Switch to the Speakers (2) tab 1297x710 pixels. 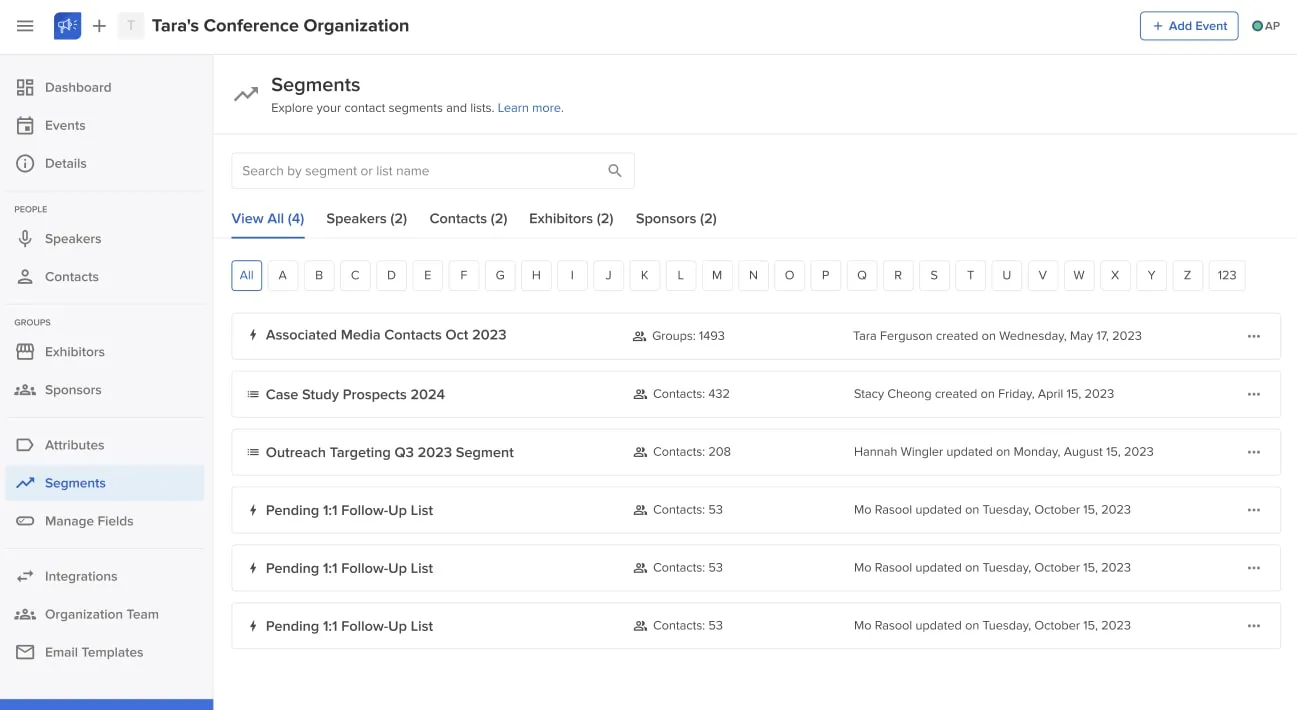366,218
